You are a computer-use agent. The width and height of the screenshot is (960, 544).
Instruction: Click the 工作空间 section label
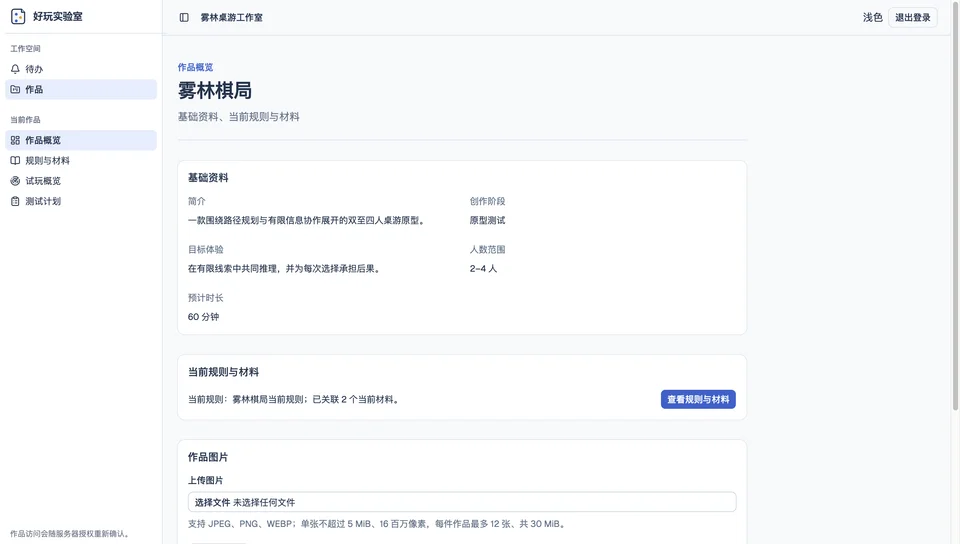25,48
